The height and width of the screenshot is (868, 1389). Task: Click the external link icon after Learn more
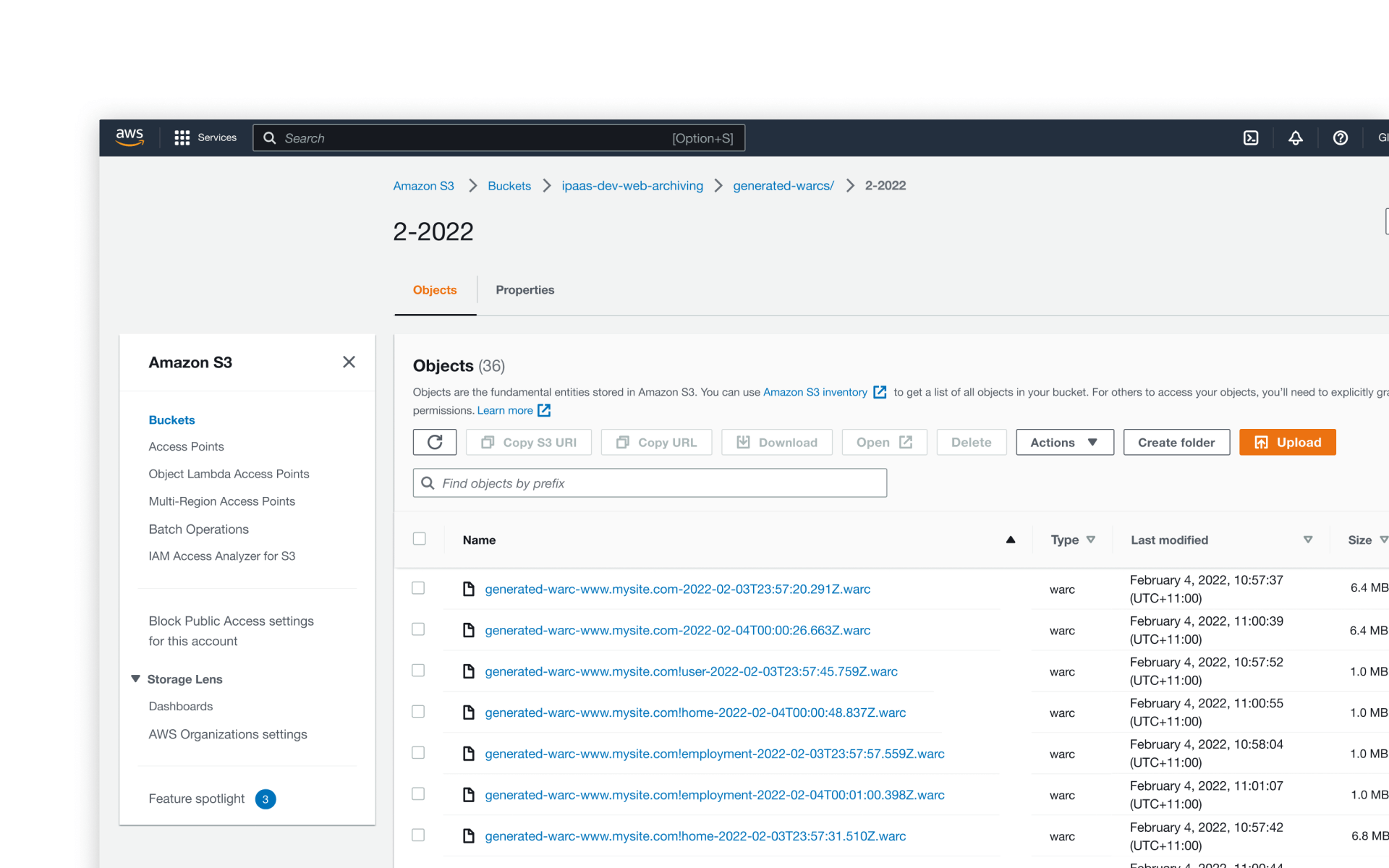(544, 410)
